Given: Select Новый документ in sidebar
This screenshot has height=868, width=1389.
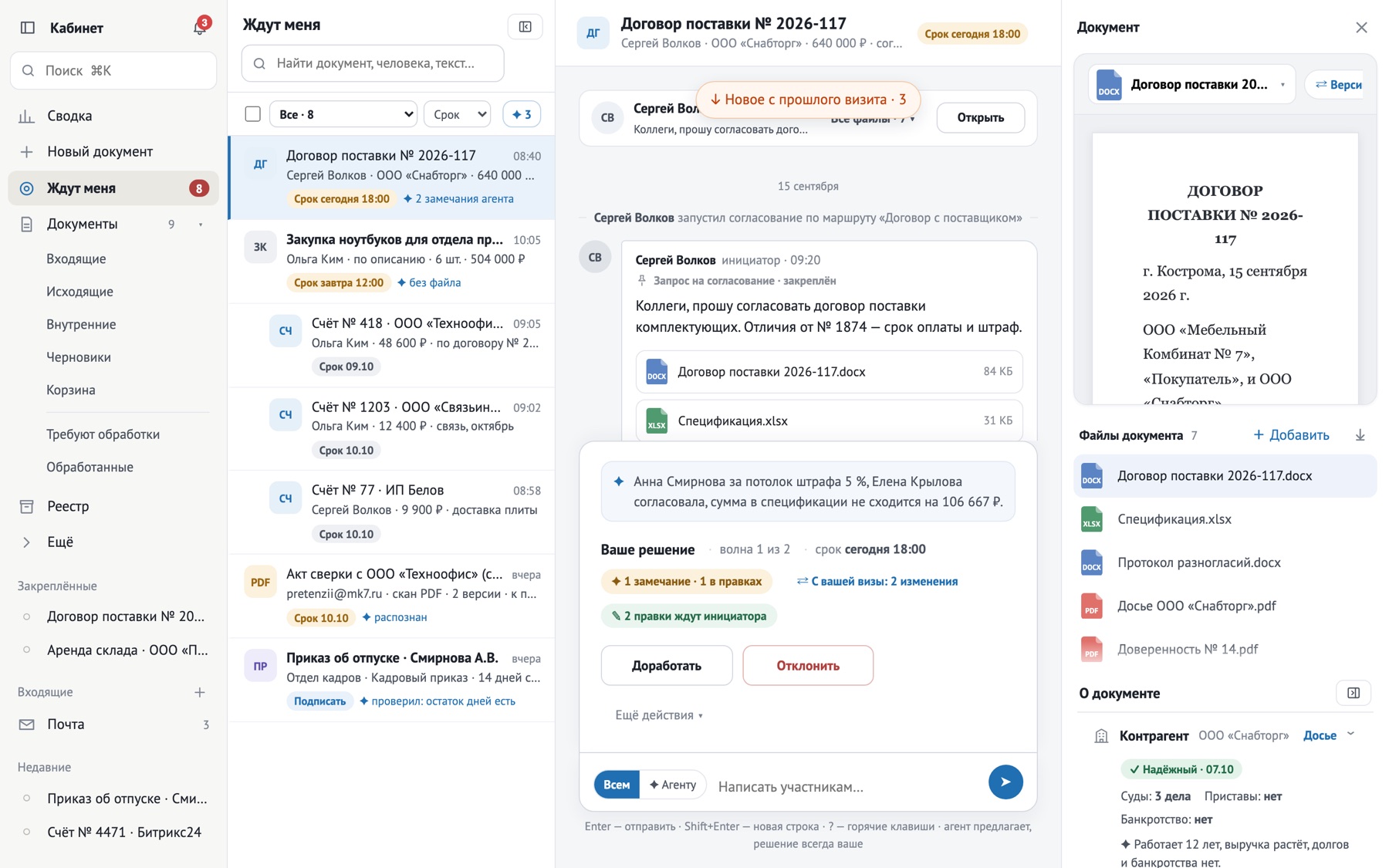Looking at the screenshot, I should [113, 152].
